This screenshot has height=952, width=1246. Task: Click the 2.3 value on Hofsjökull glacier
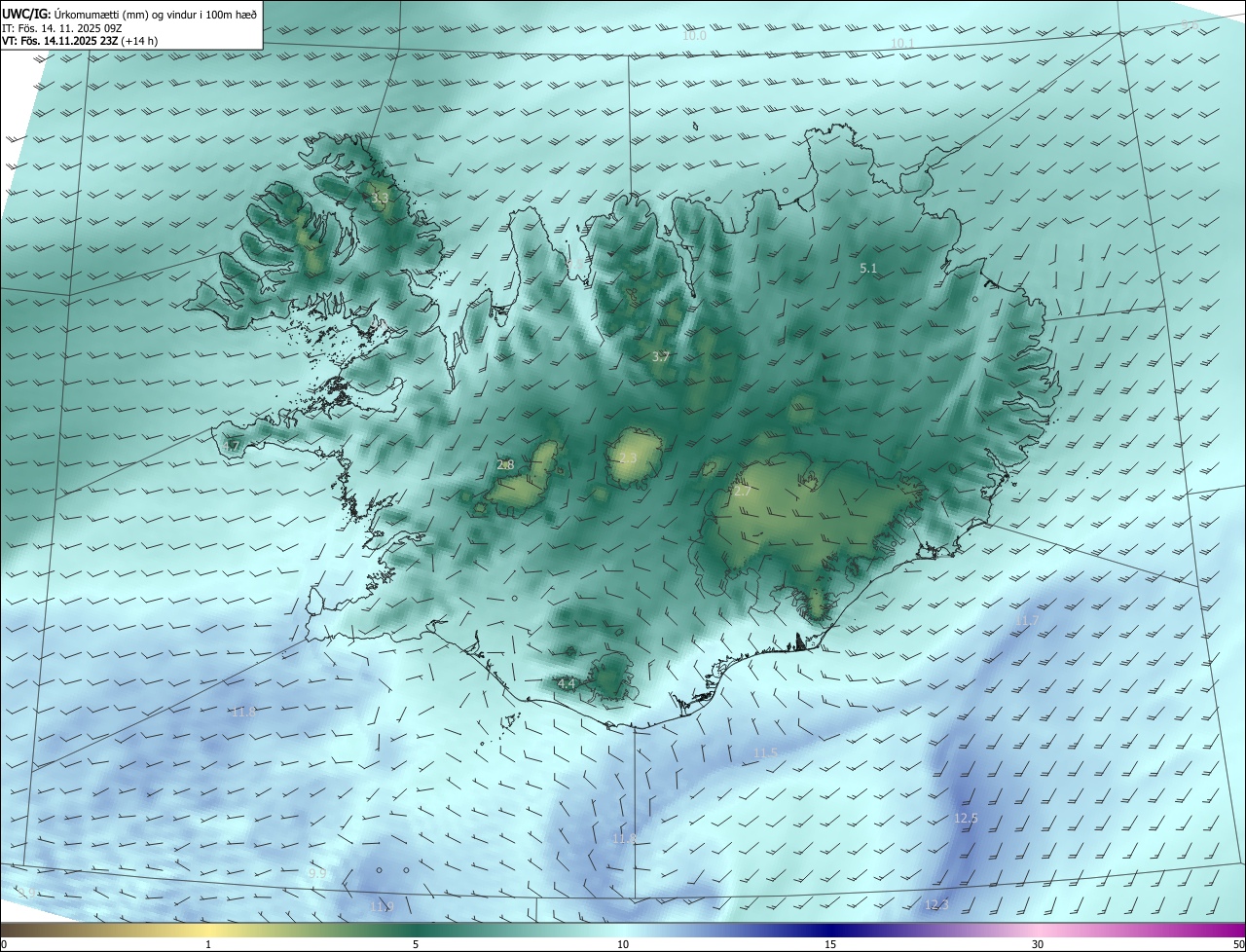628,458
